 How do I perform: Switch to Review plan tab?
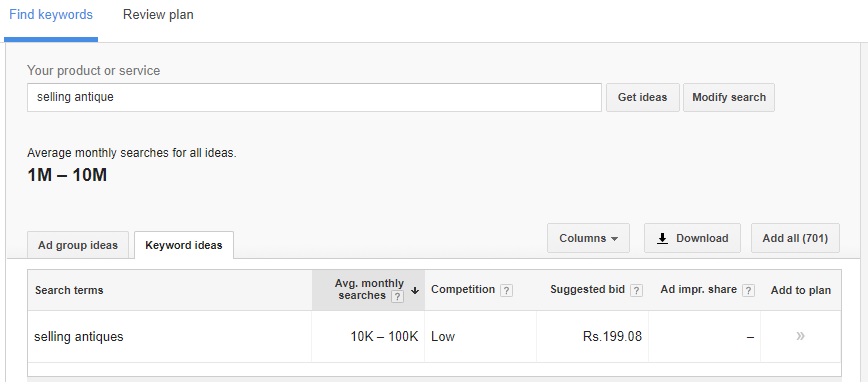coord(158,15)
